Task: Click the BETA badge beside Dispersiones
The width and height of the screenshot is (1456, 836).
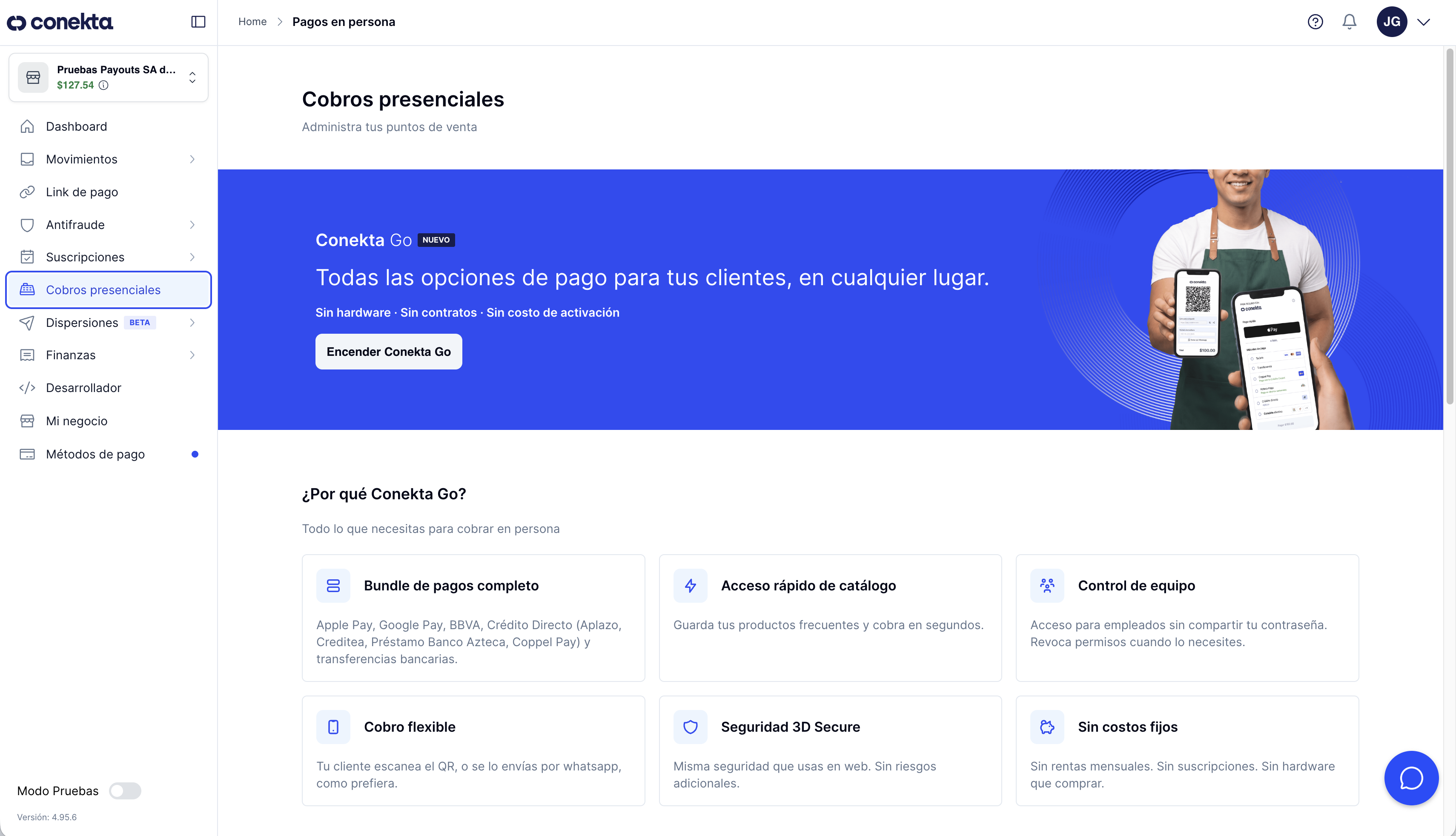Action: click(x=140, y=323)
